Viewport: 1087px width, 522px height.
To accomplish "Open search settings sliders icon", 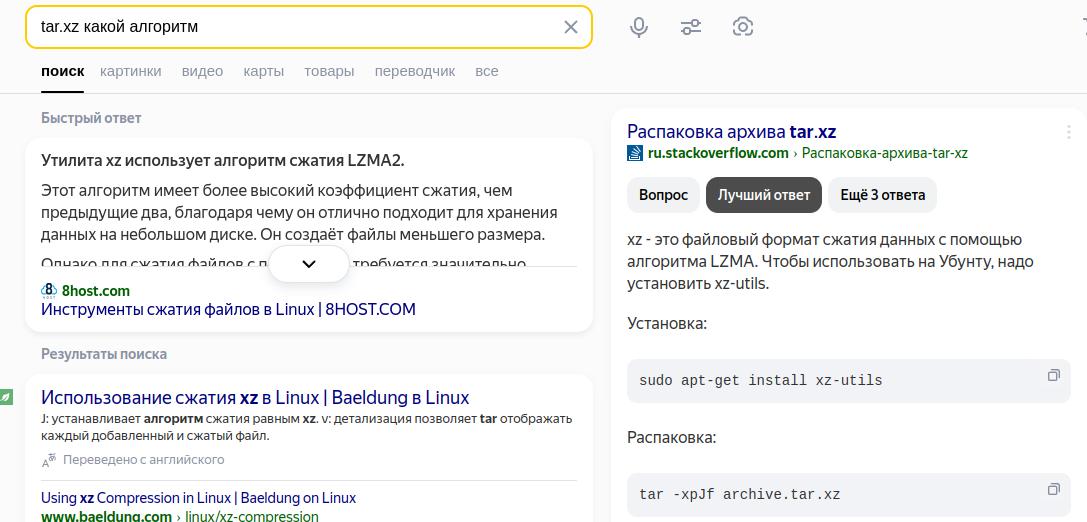I will tap(691, 27).
